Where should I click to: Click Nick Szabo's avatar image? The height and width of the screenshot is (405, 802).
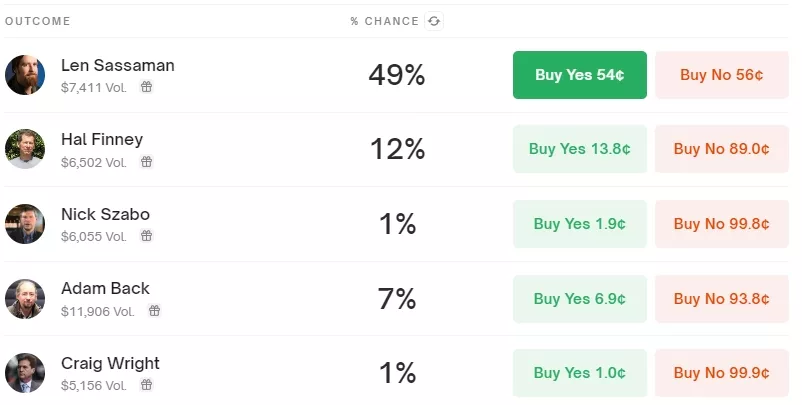click(25, 224)
